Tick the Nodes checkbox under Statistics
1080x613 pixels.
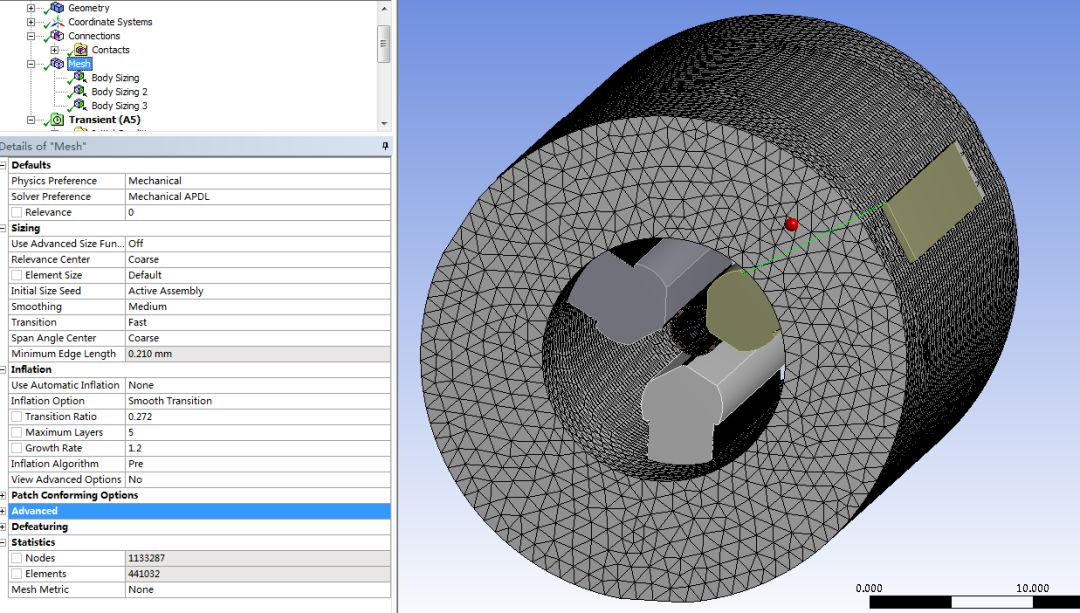tap(17, 558)
